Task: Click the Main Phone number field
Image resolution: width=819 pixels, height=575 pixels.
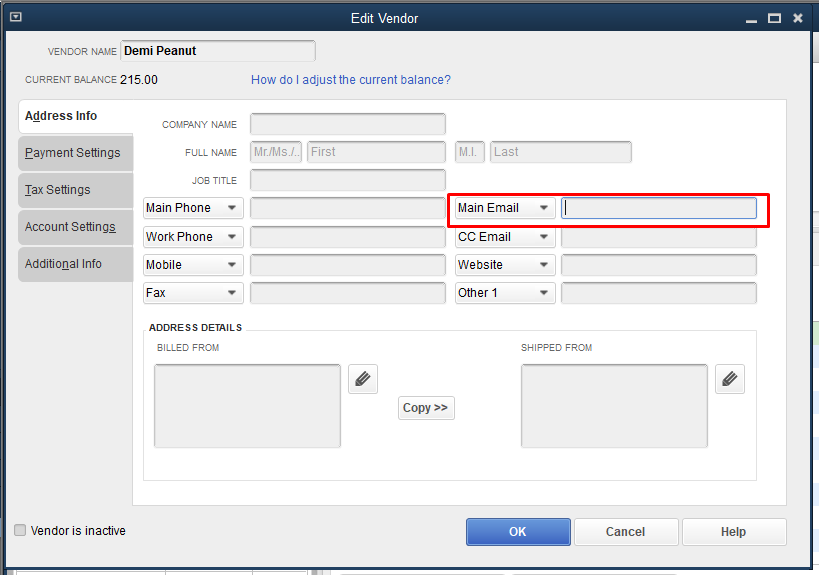Action: coord(348,208)
